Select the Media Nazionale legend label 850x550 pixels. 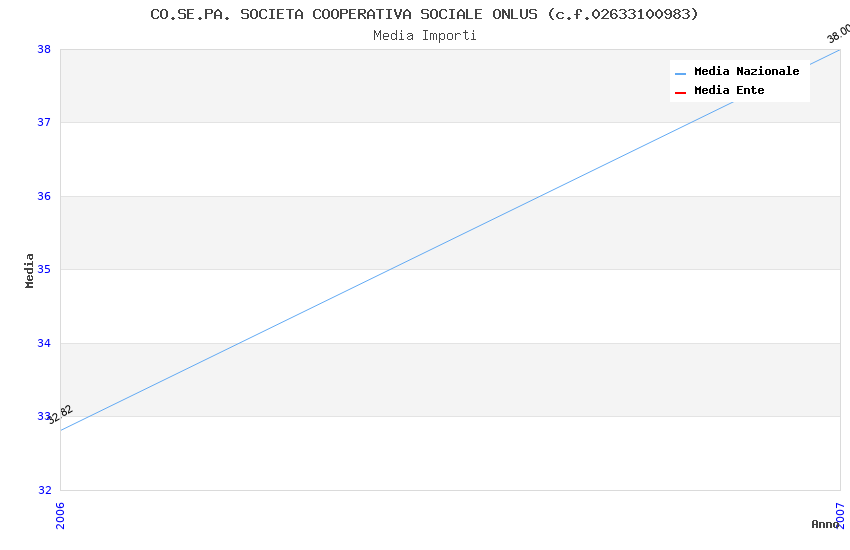pyautogui.click(x=746, y=71)
